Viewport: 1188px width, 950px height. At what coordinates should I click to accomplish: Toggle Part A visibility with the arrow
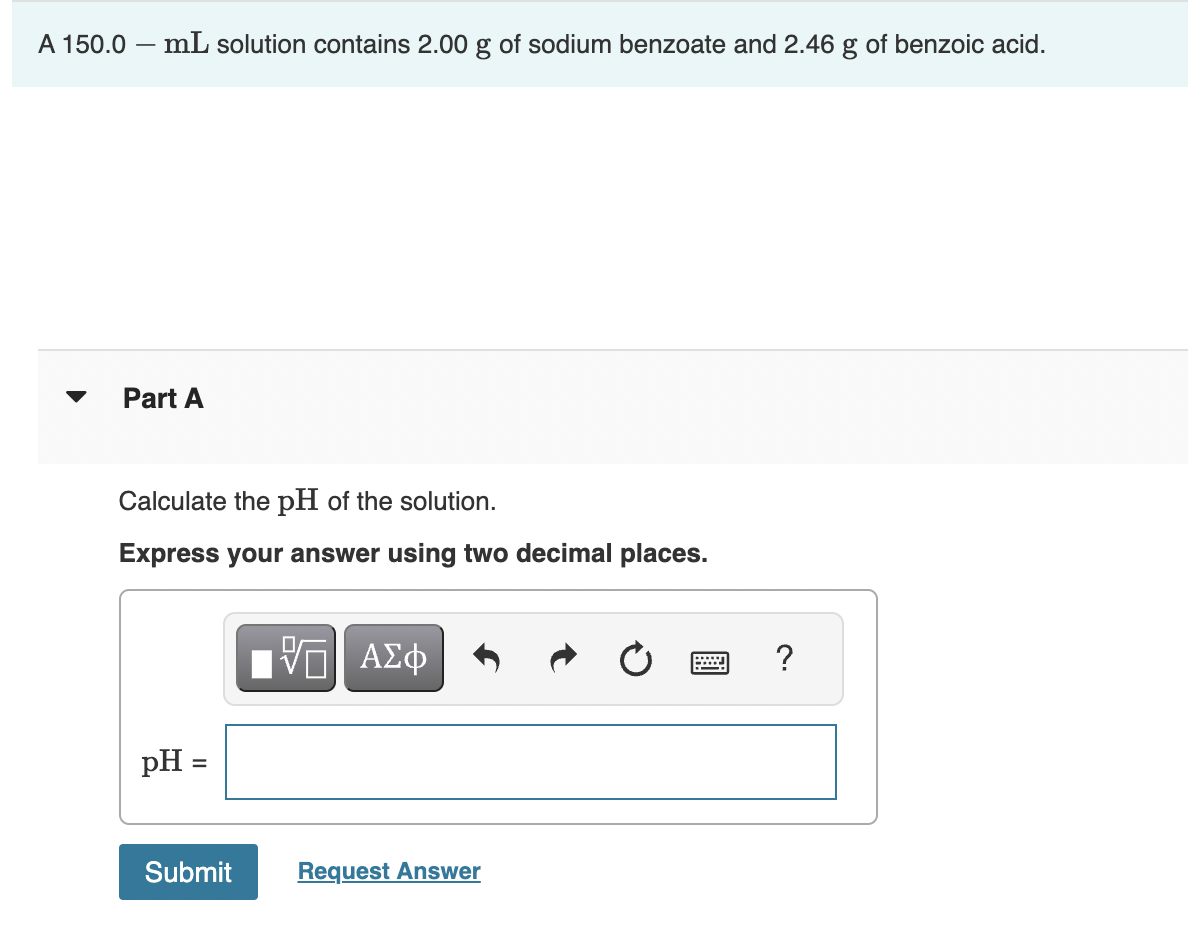[x=76, y=397]
